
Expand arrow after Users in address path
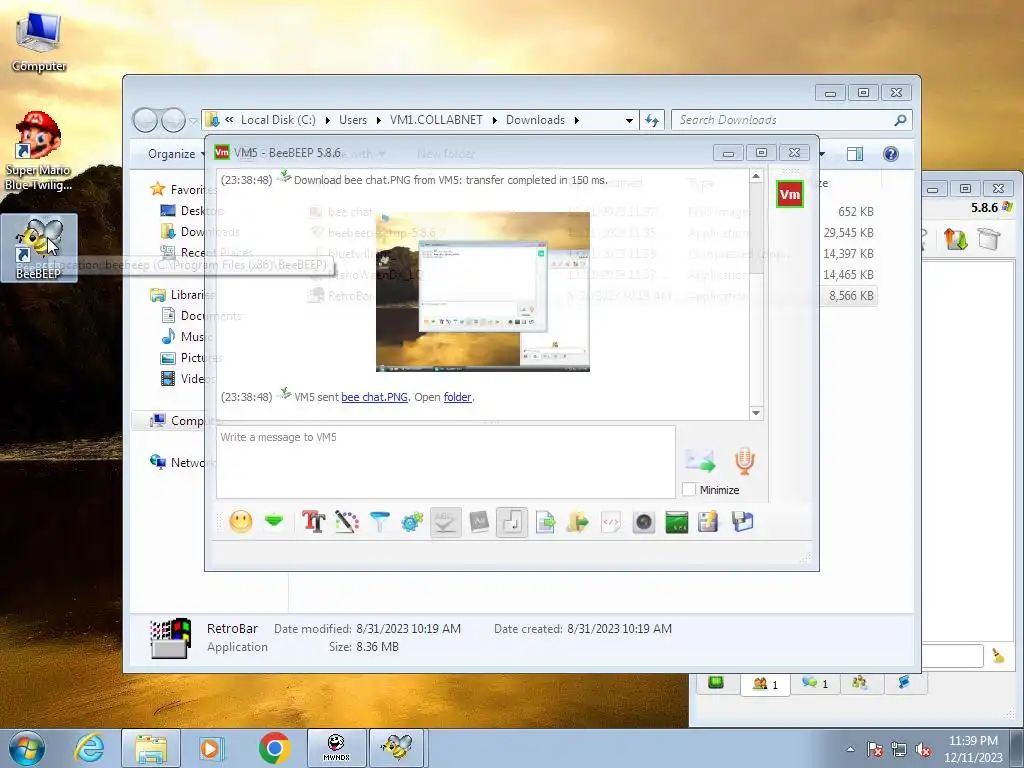379,120
